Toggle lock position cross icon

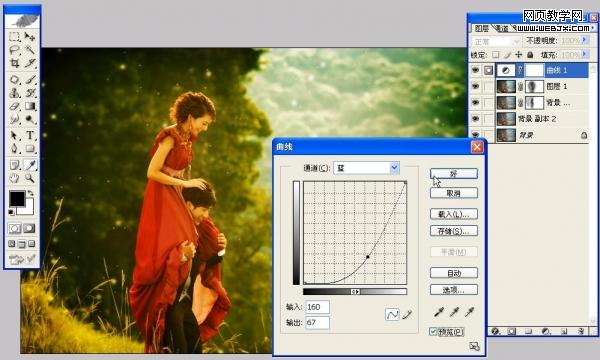pos(518,55)
